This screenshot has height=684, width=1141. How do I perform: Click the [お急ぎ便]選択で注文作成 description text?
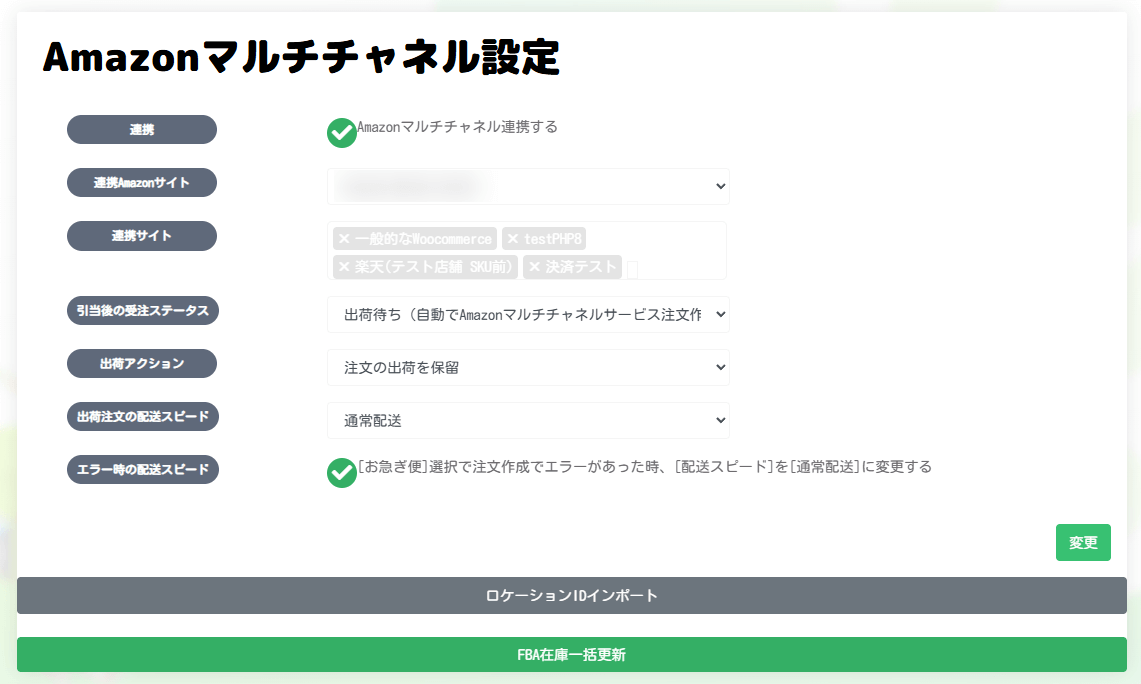pyautogui.click(x=645, y=466)
